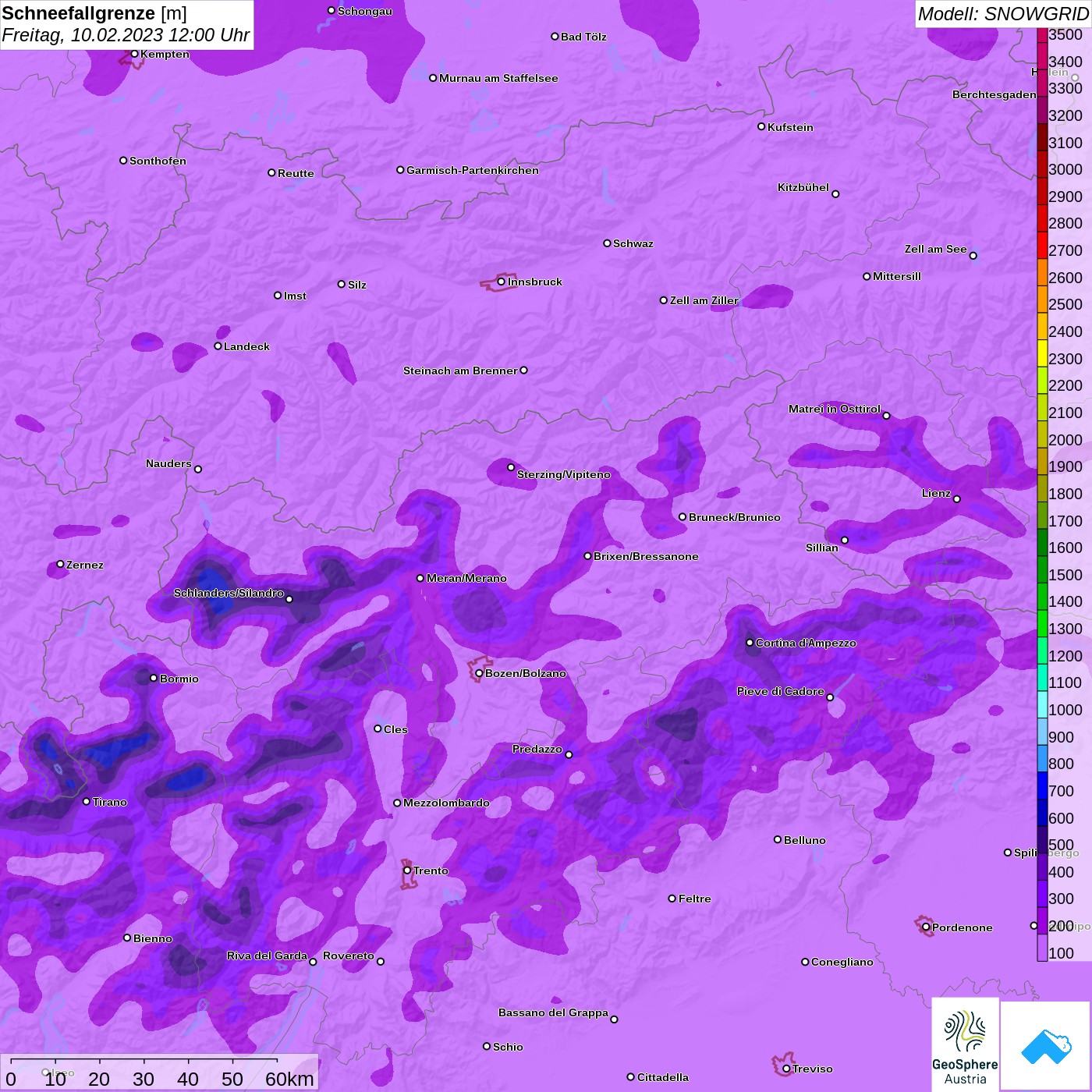Click the Imst label
This screenshot has width=1092, height=1092.
[295, 296]
